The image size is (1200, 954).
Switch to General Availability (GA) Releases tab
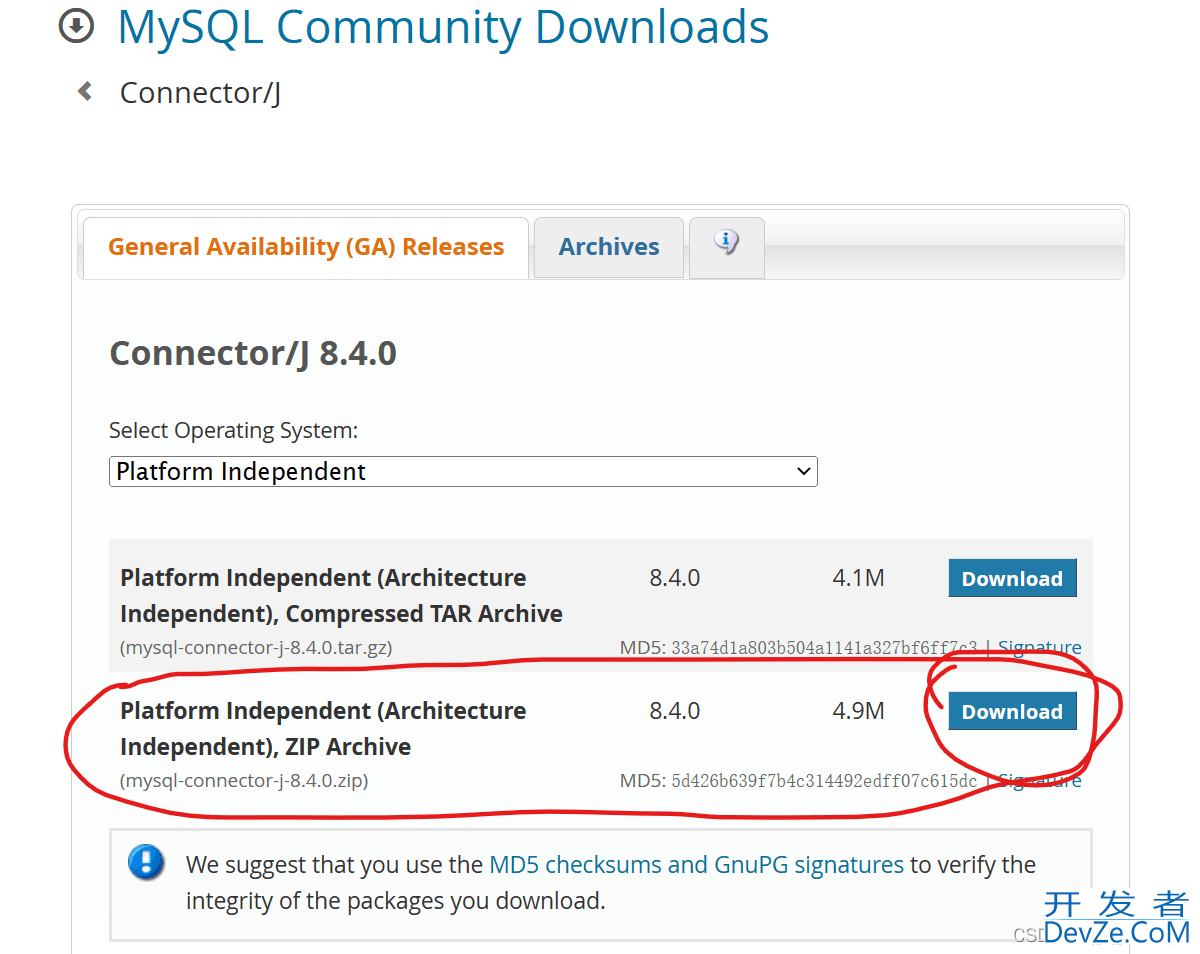click(x=306, y=247)
